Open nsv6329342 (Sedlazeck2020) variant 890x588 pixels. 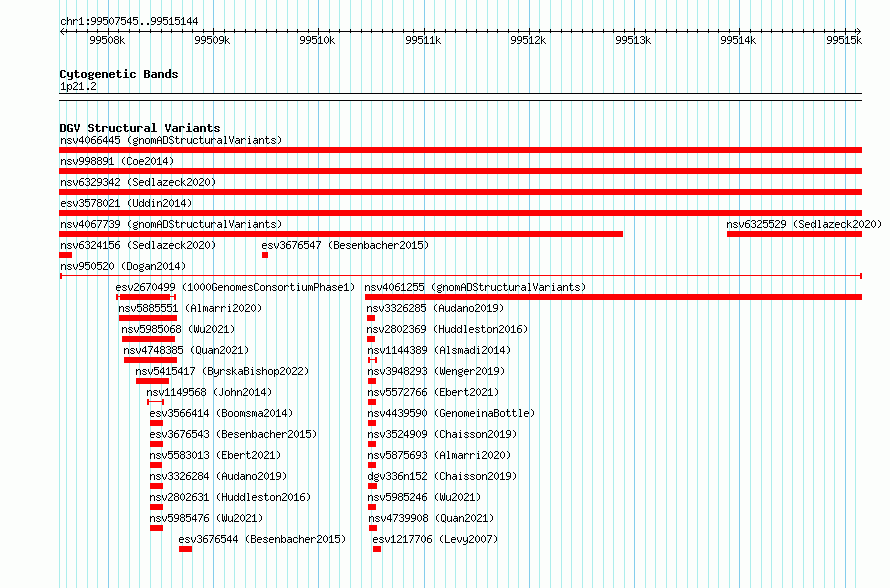click(138, 182)
